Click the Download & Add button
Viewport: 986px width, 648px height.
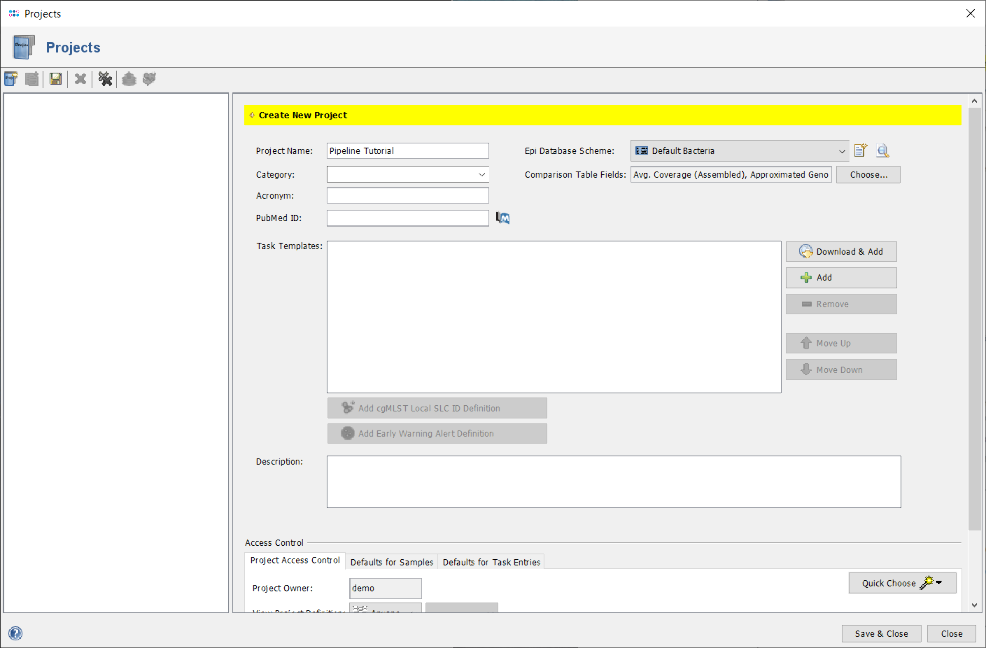pos(841,252)
